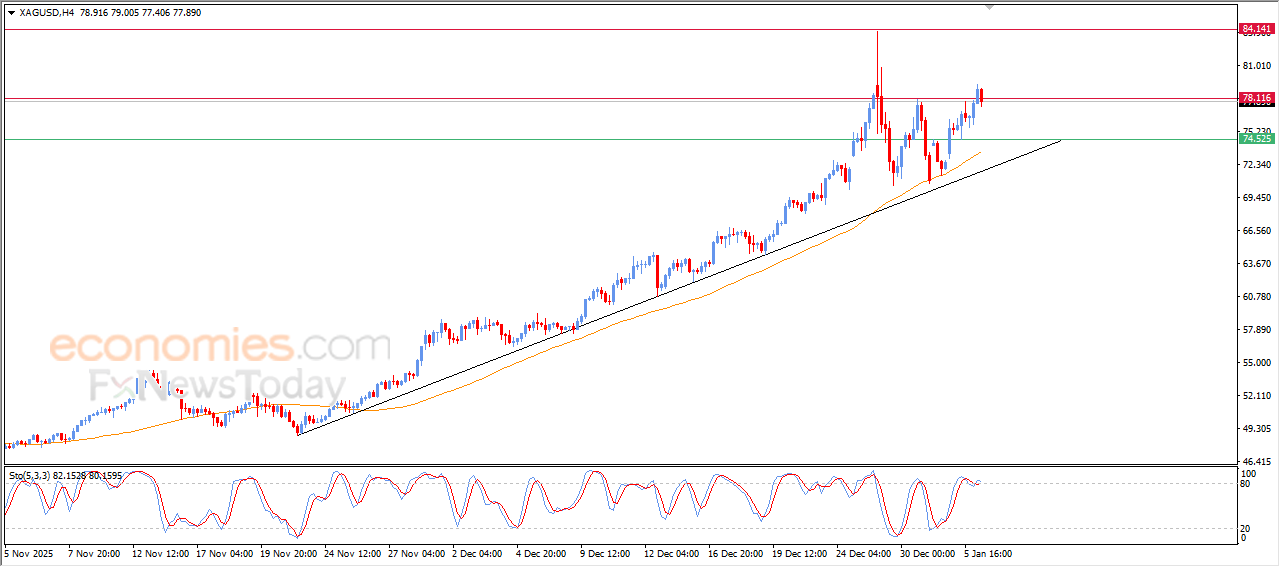
Task: Click the 5 Nov 2025 date label
Action: pos(29,552)
